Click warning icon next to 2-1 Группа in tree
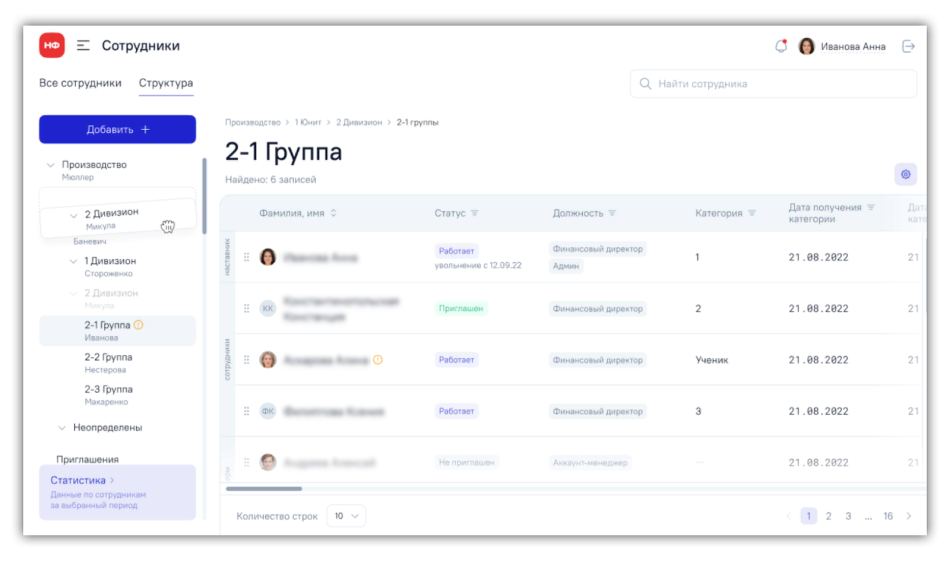This screenshot has height=561, width=950. (138, 325)
